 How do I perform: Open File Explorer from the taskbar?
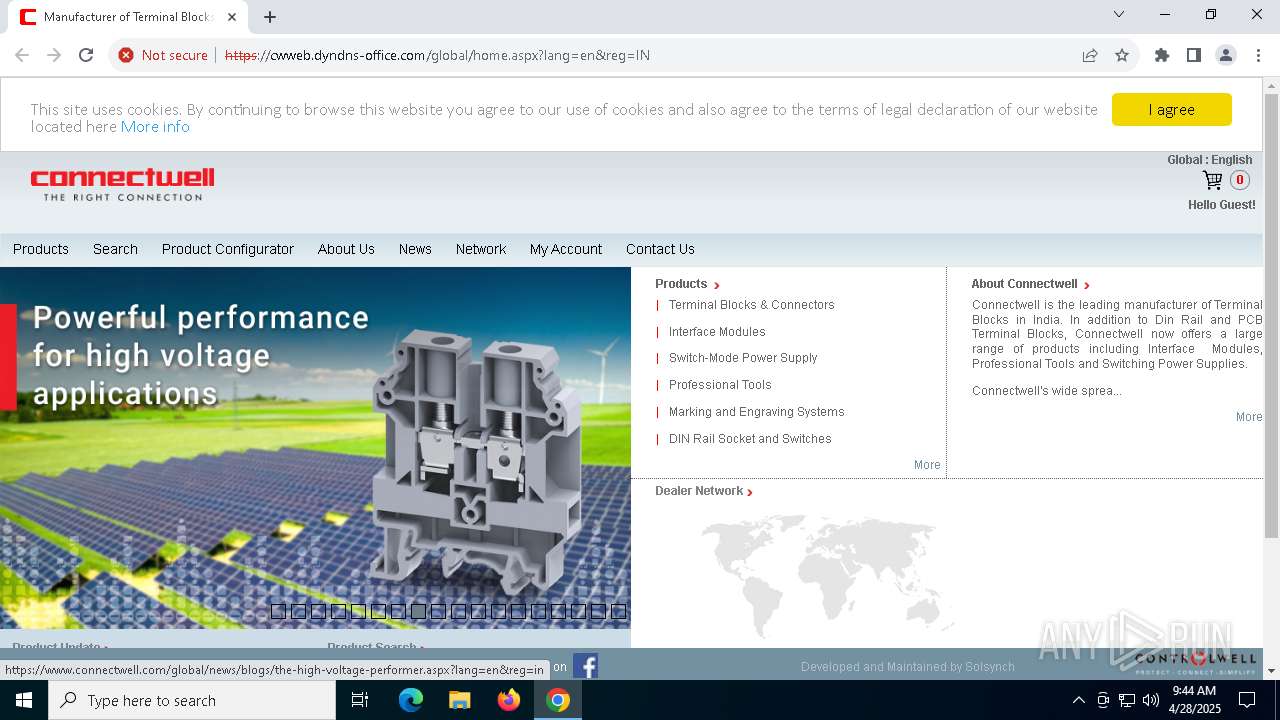[459, 700]
